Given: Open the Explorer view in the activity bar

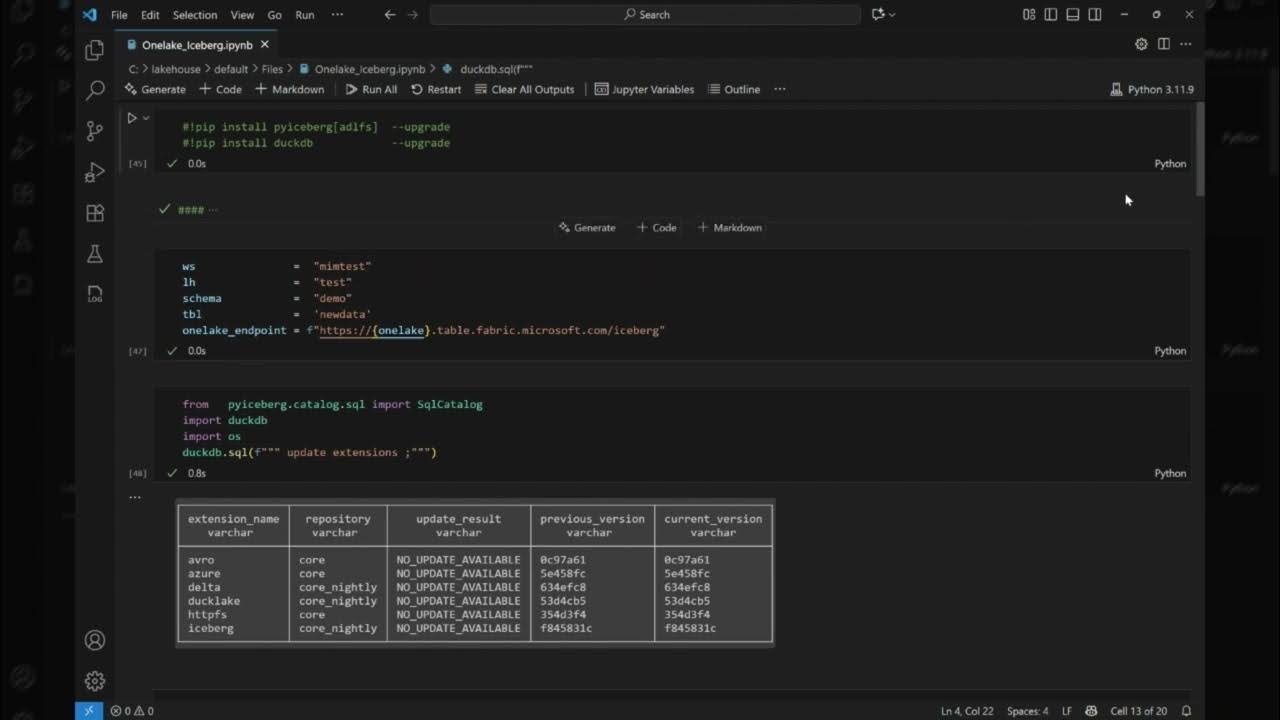Looking at the screenshot, I should click(95, 50).
